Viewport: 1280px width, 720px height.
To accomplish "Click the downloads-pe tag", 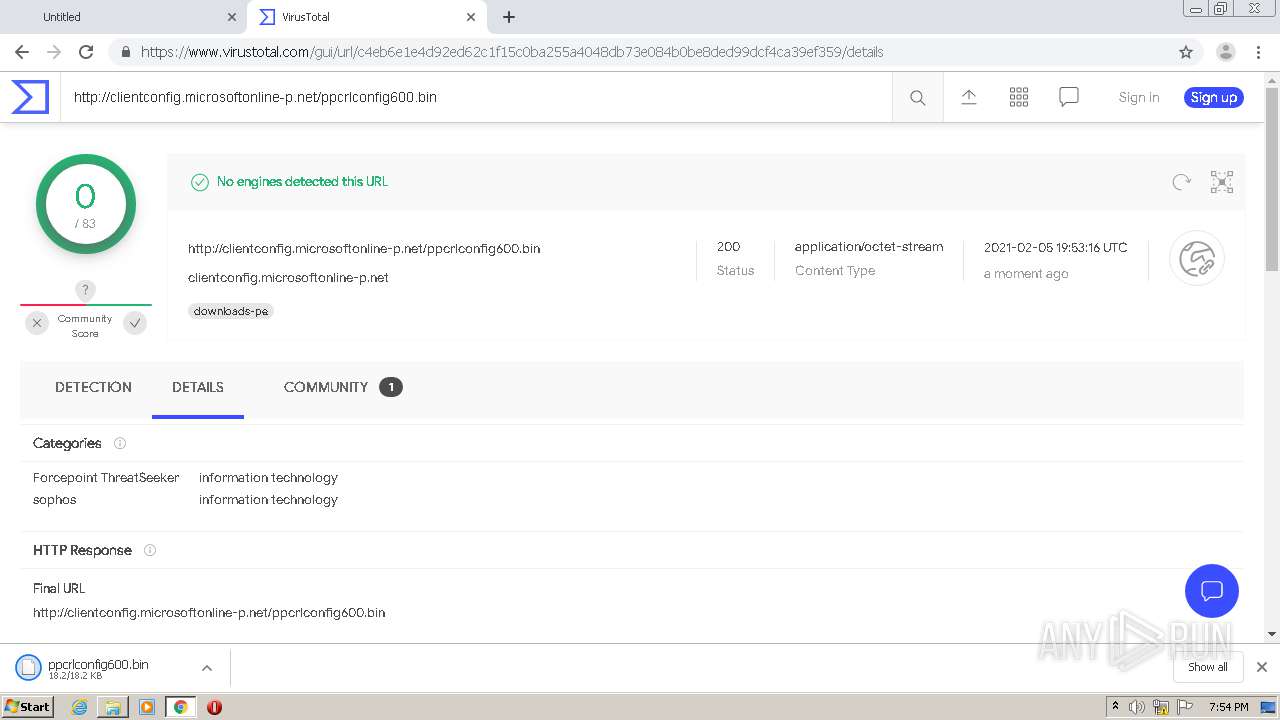I will click(231, 311).
